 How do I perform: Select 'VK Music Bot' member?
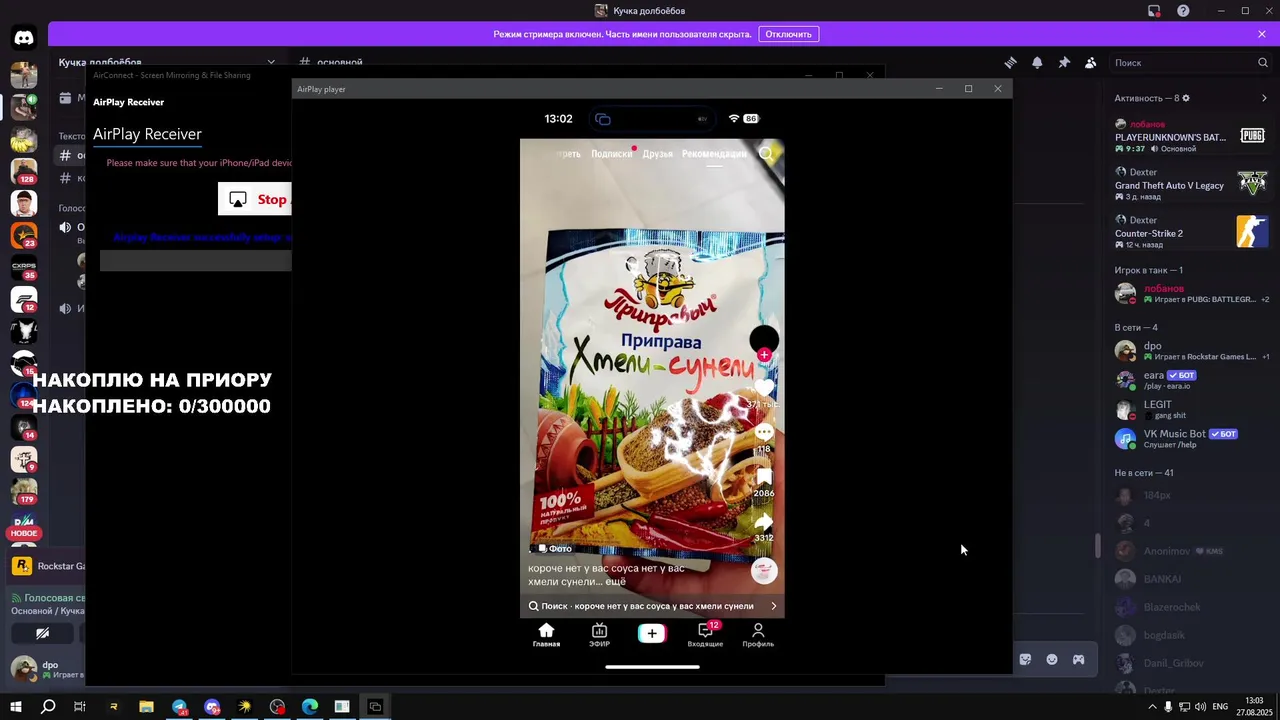(x=1190, y=438)
